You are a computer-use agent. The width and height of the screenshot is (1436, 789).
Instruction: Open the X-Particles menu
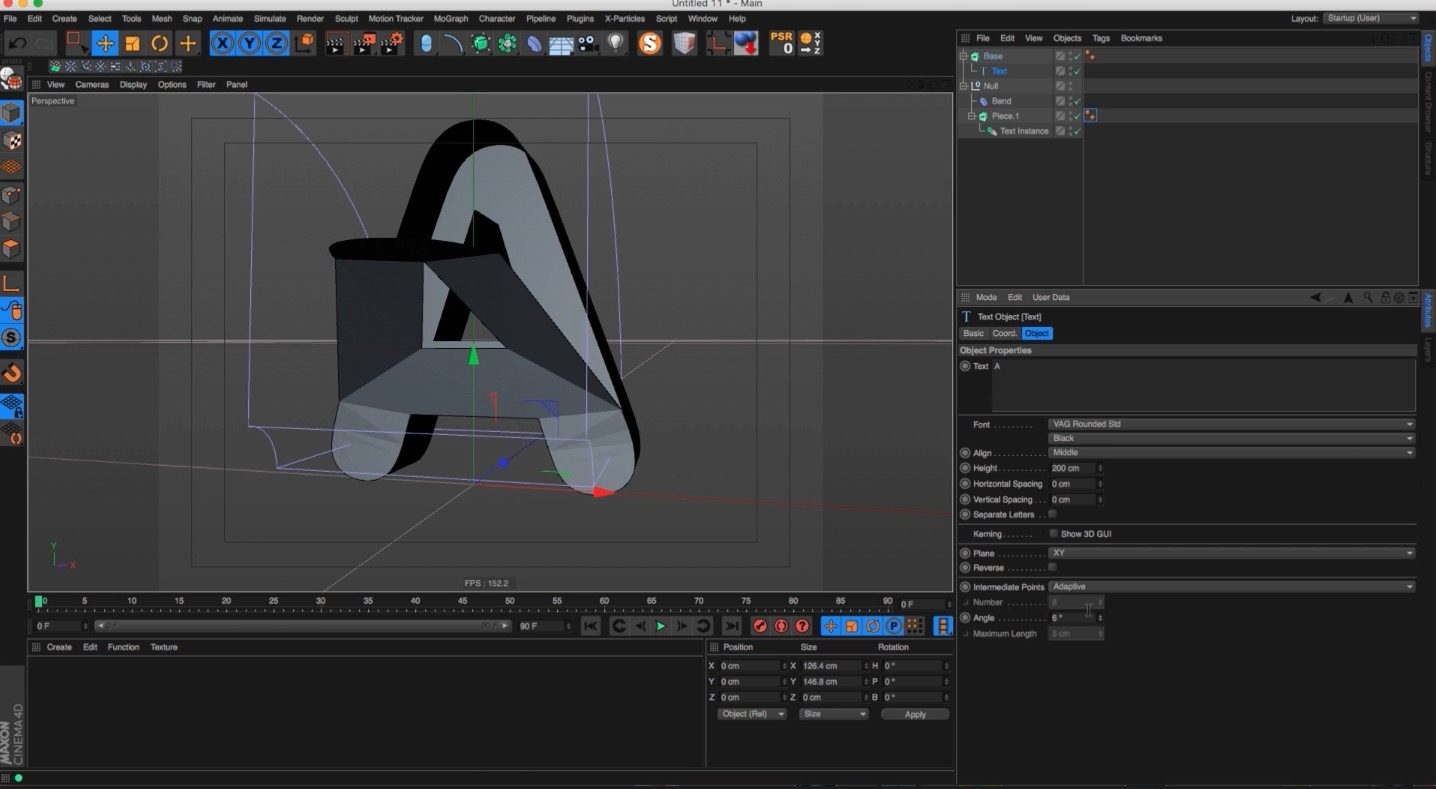pos(625,18)
